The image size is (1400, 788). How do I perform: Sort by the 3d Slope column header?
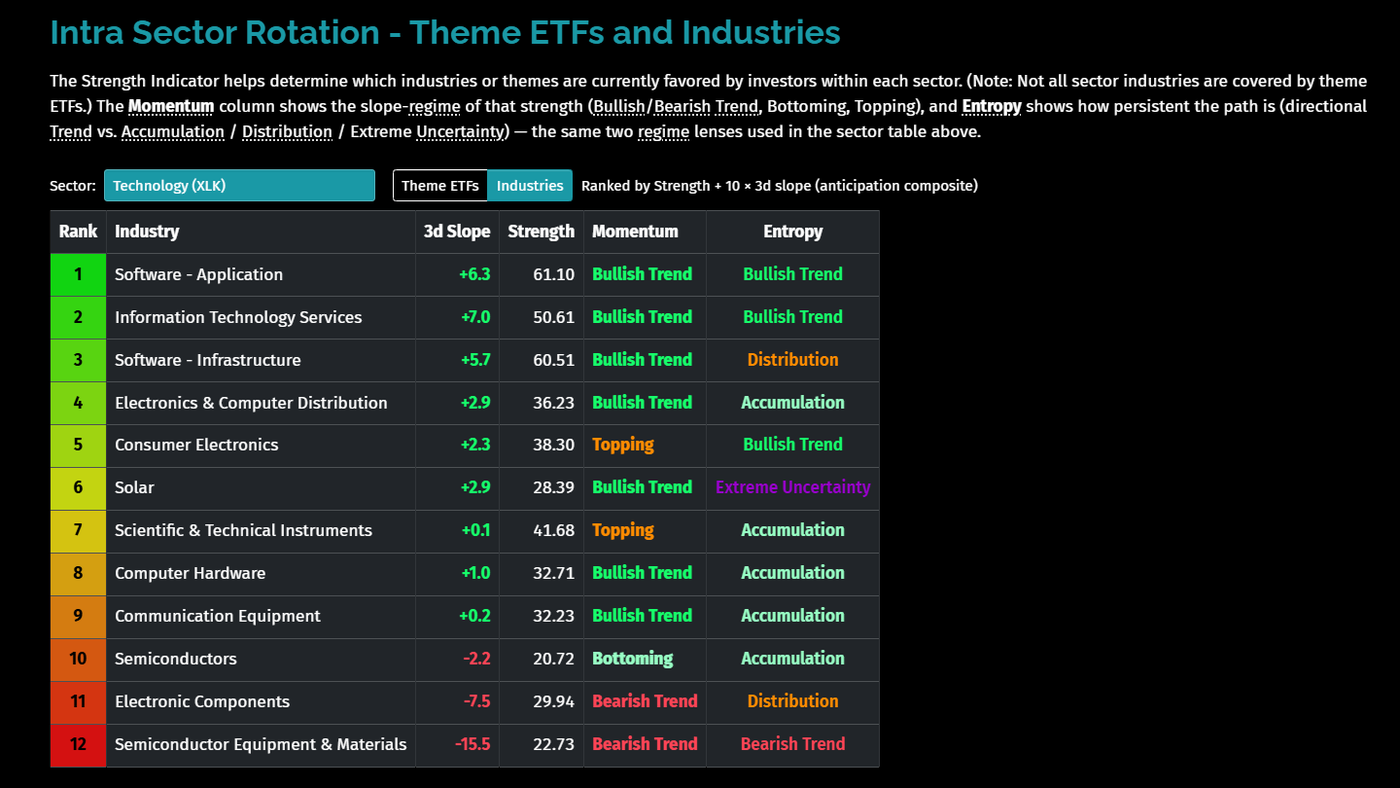[x=457, y=231]
